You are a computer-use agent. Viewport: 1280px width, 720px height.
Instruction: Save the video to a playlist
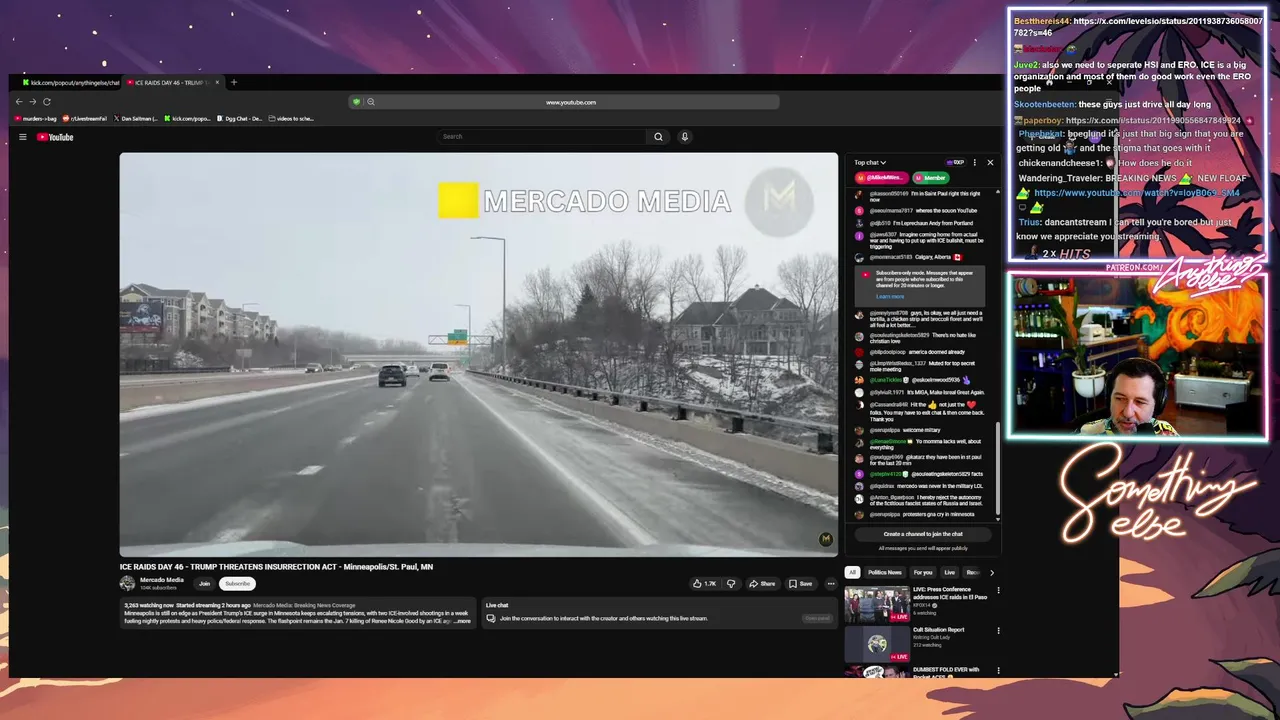(800, 584)
